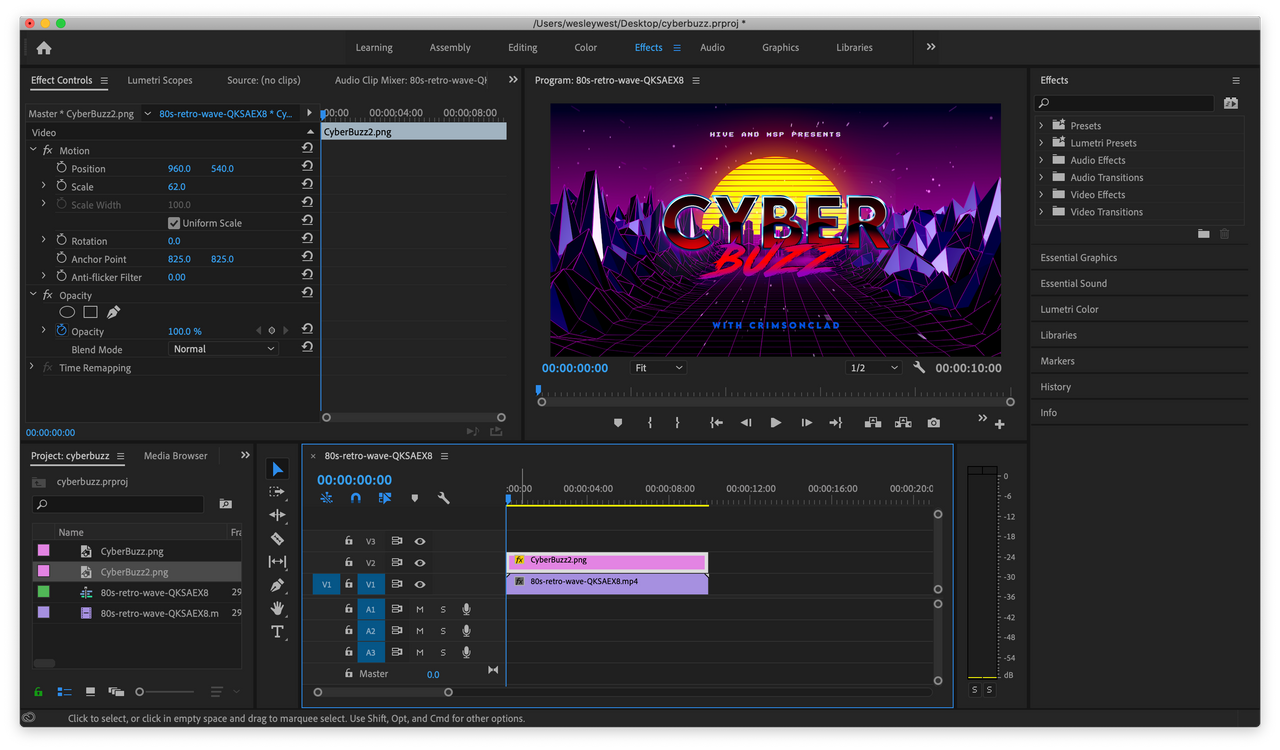1280x750 pixels.
Task: Add a marker in the timeline
Action: [415, 497]
